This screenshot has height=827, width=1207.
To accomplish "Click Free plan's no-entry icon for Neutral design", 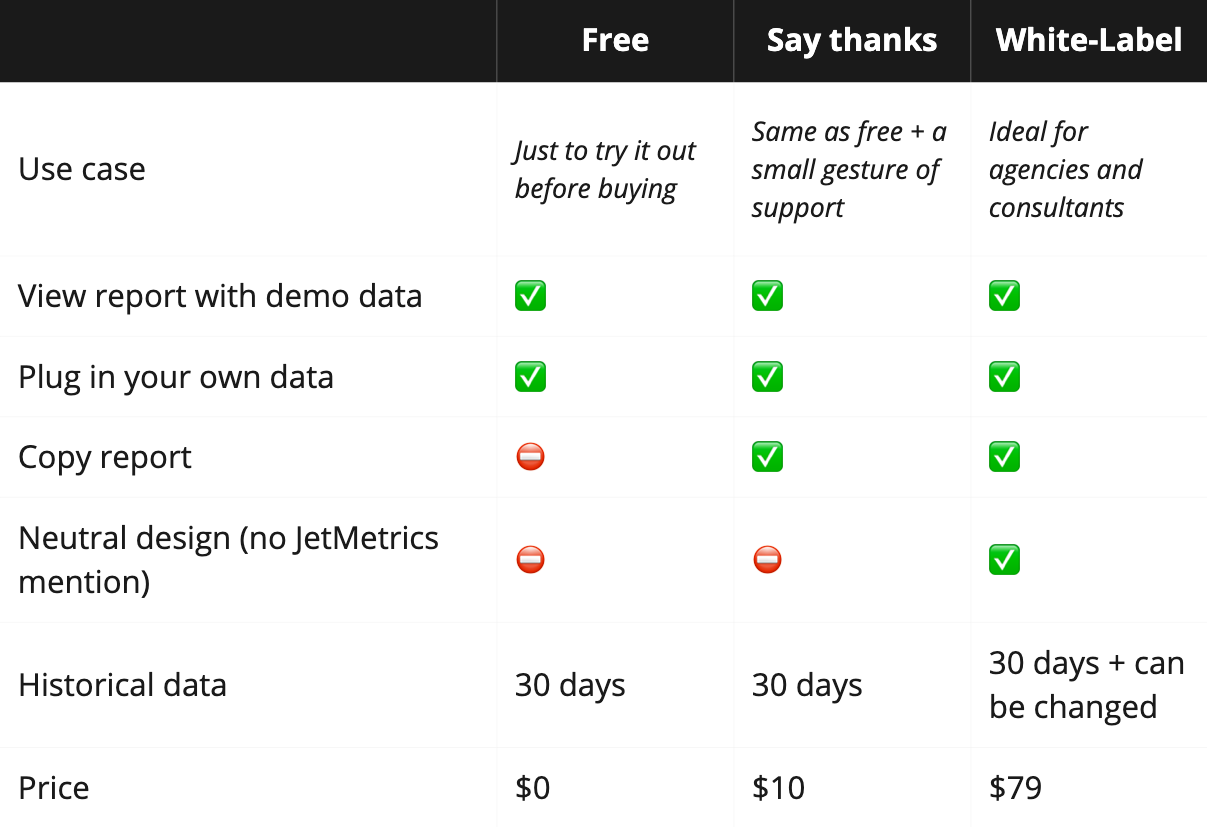I will 530,560.
